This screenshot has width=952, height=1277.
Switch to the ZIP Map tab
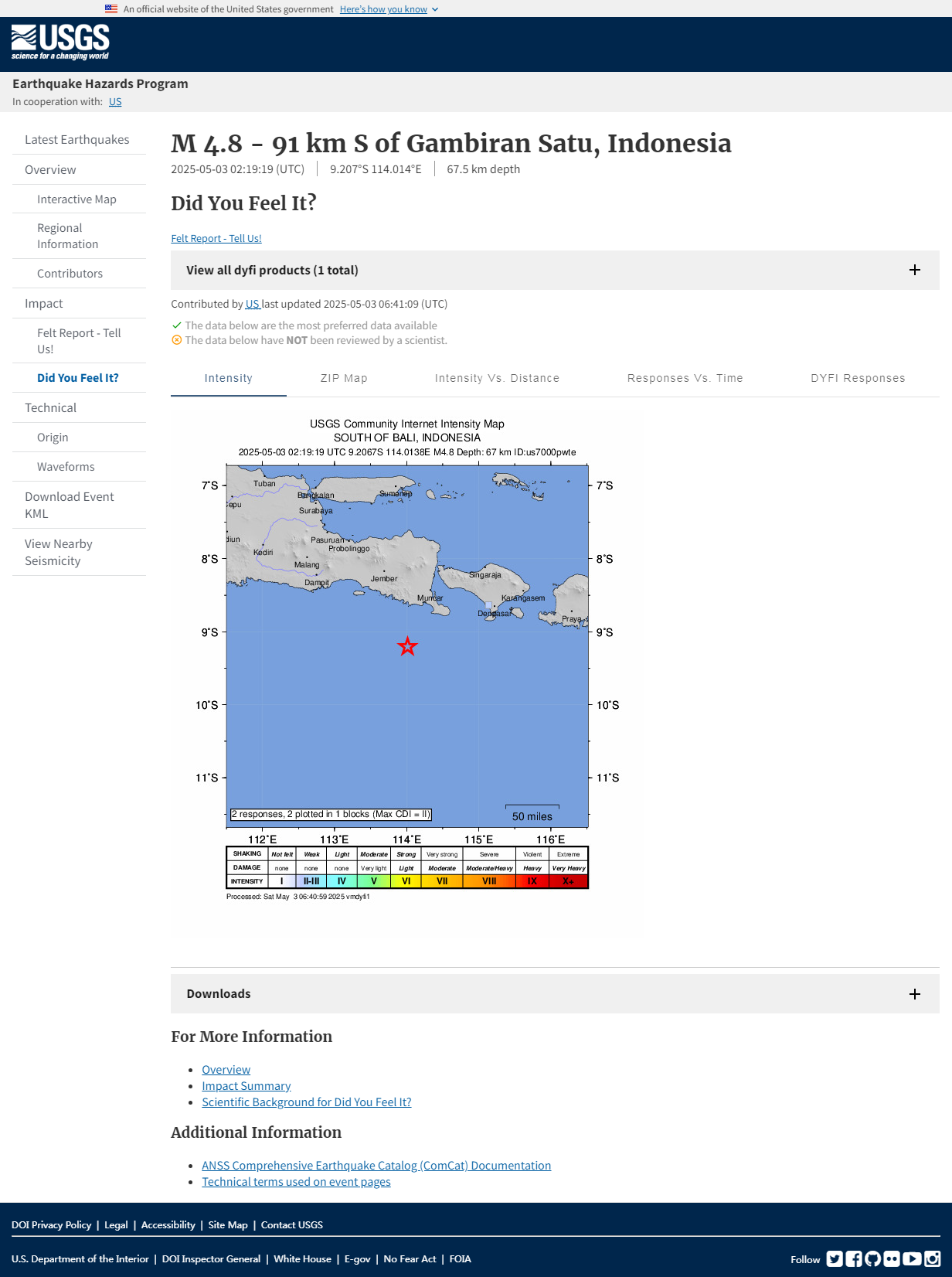point(344,378)
